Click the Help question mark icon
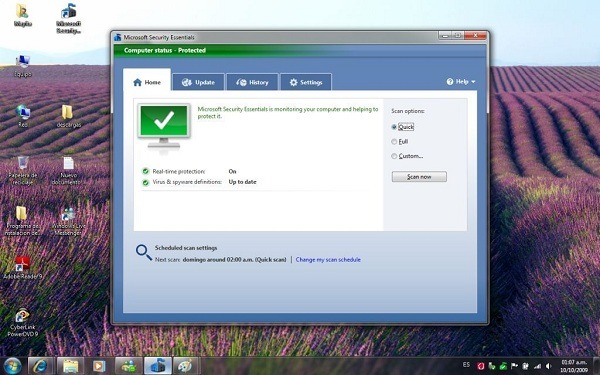 pyautogui.click(x=450, y=82)
